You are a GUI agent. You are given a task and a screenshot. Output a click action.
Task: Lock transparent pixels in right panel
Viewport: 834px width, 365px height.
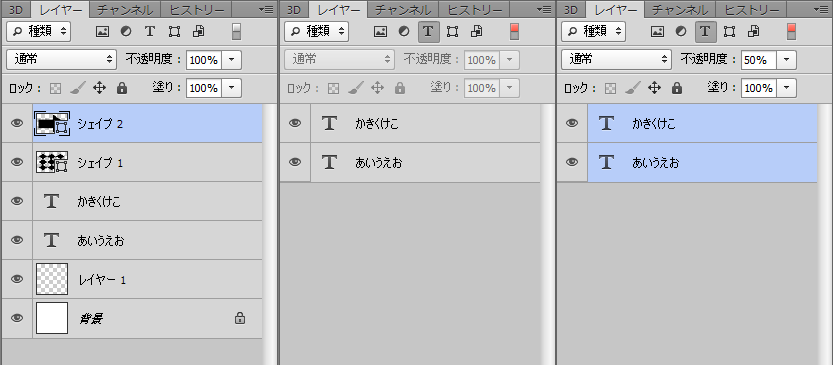click(611, 88)
